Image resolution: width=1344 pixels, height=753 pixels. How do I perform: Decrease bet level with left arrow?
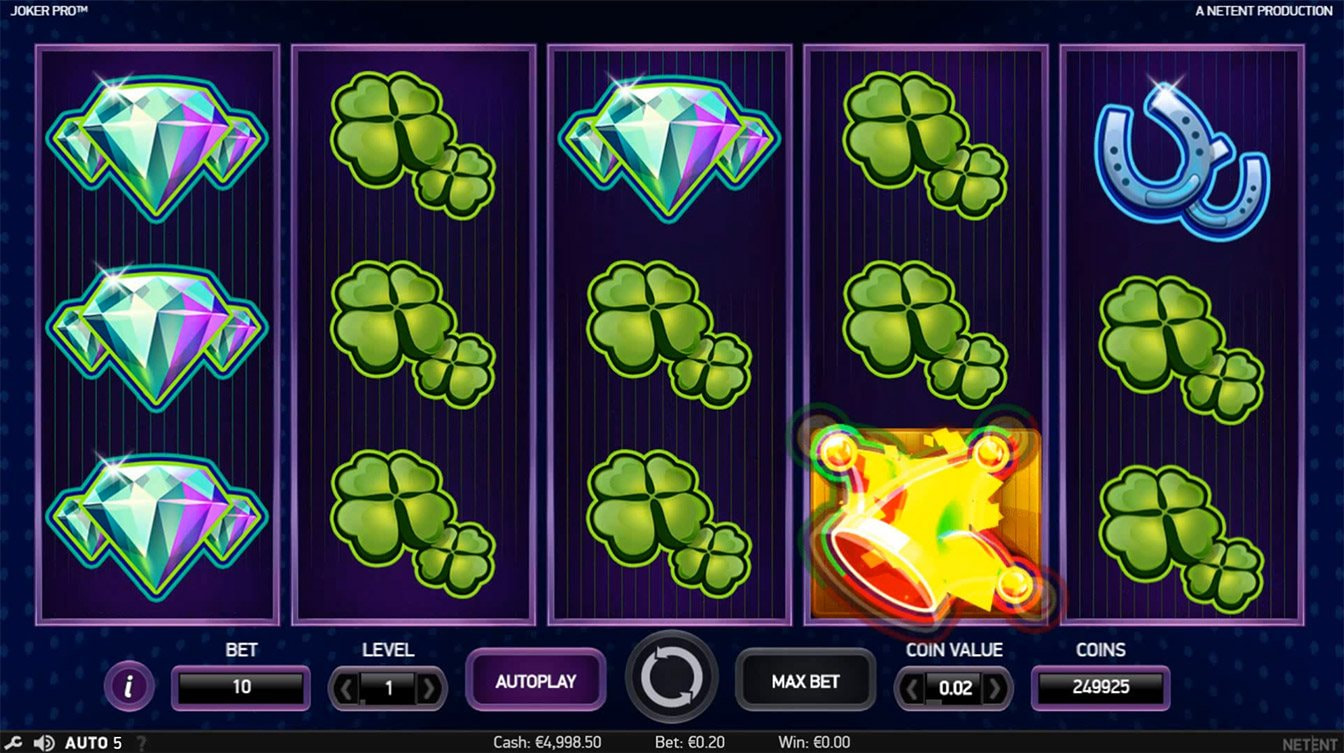click(346, 688)
